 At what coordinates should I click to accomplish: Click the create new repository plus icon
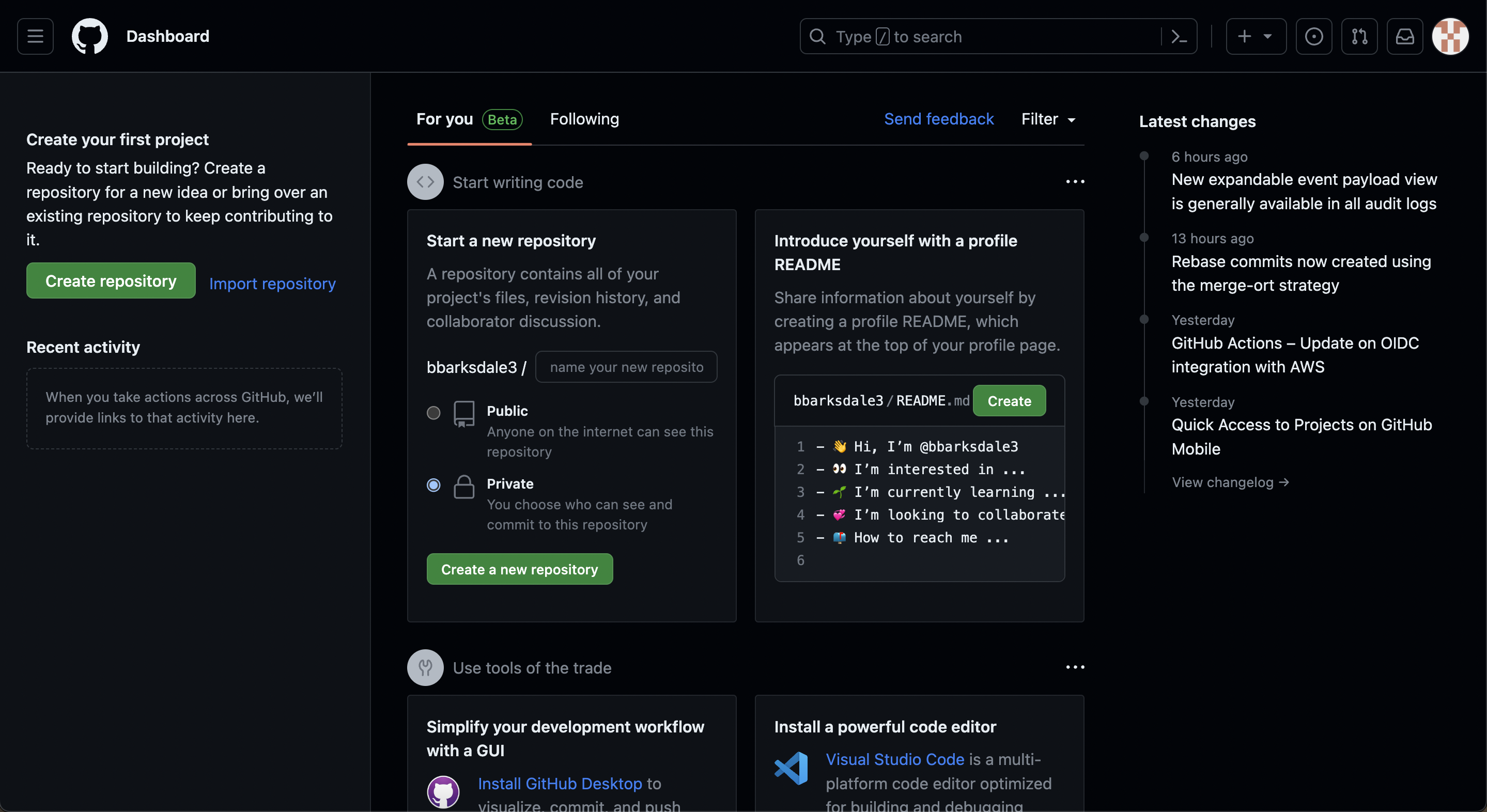point(1244,36)
